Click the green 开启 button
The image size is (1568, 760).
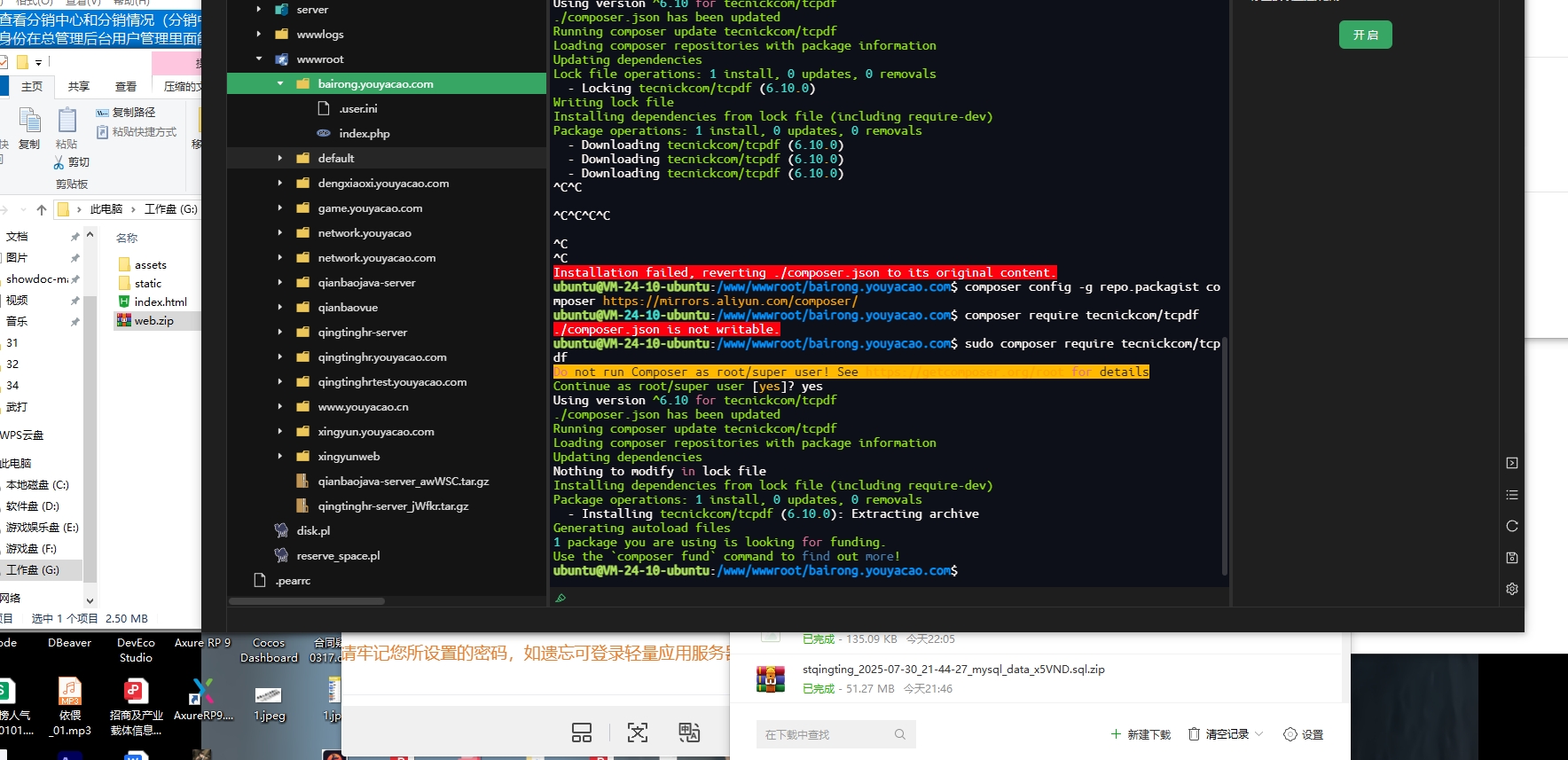tap(1365, 35)
